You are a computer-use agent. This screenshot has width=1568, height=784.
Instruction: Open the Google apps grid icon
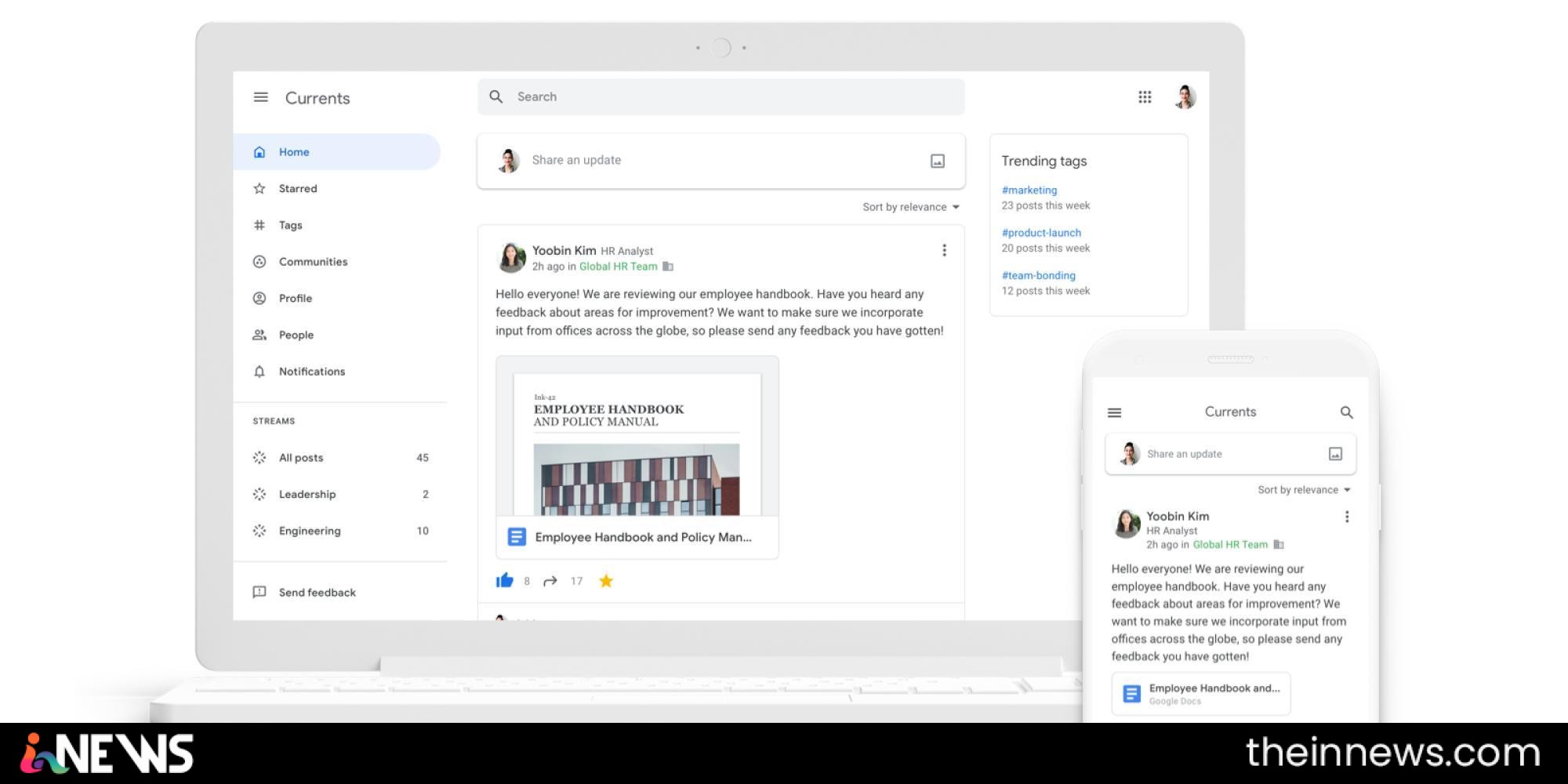point(1145,96)
